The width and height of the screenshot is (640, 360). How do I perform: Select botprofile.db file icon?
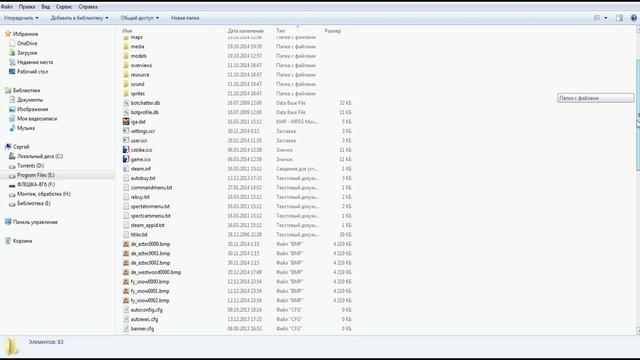[126, 112]
